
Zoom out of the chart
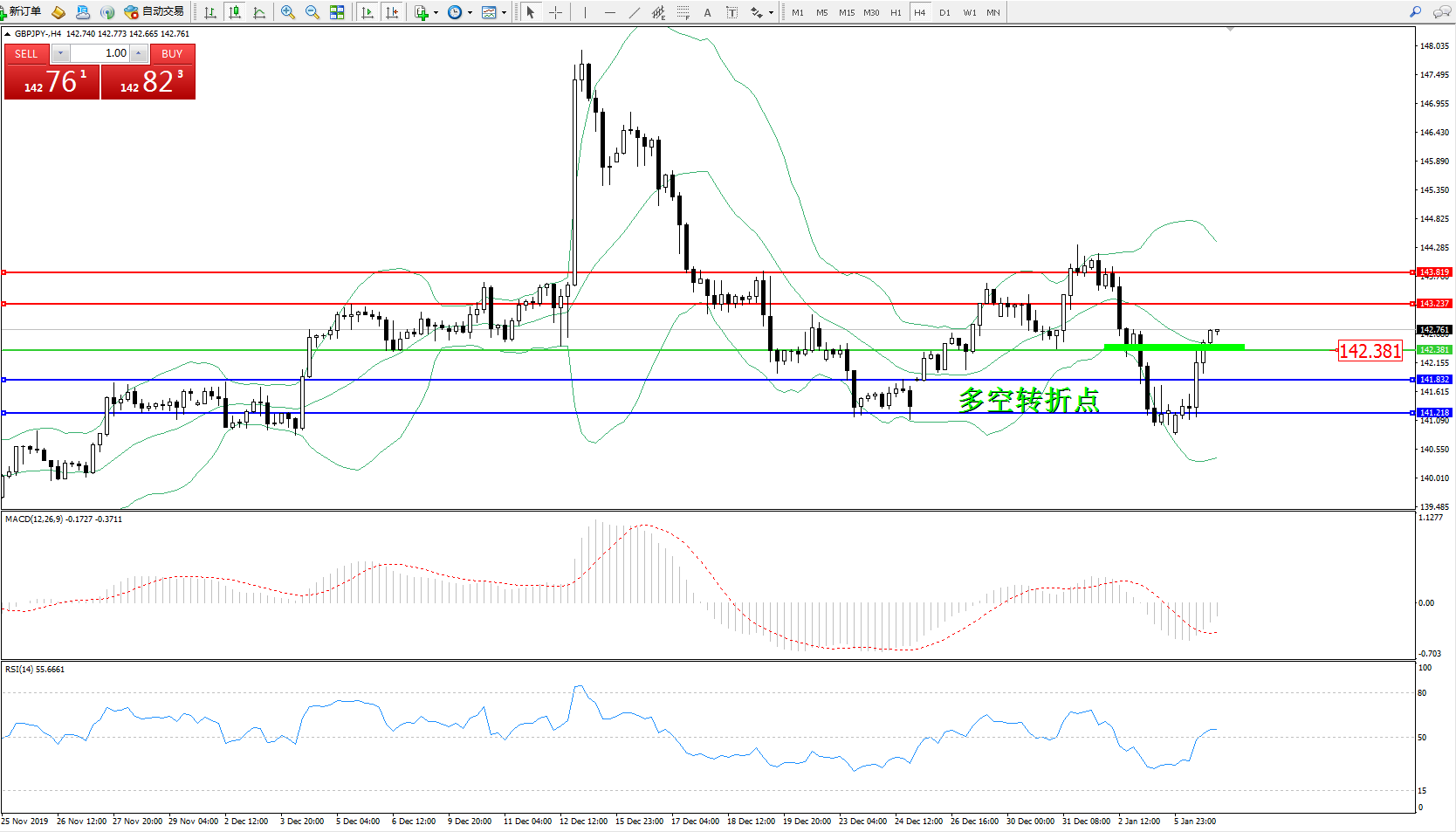(x=312, y=12)
